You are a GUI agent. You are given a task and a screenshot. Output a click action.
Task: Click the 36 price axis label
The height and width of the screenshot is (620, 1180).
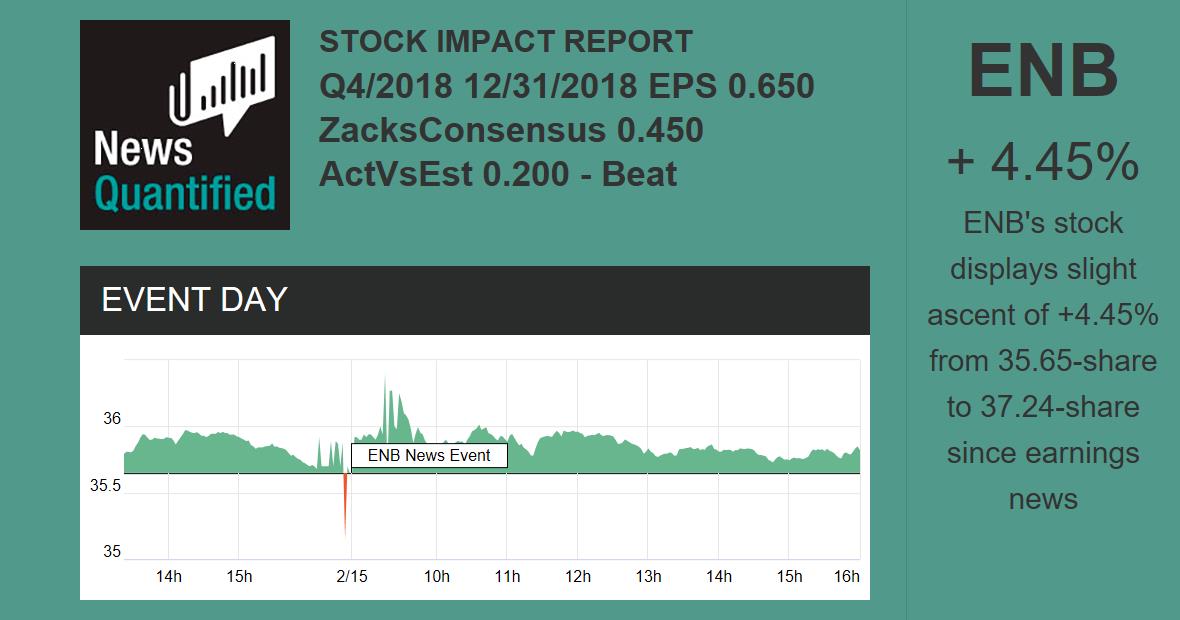(x=111, y=419)
